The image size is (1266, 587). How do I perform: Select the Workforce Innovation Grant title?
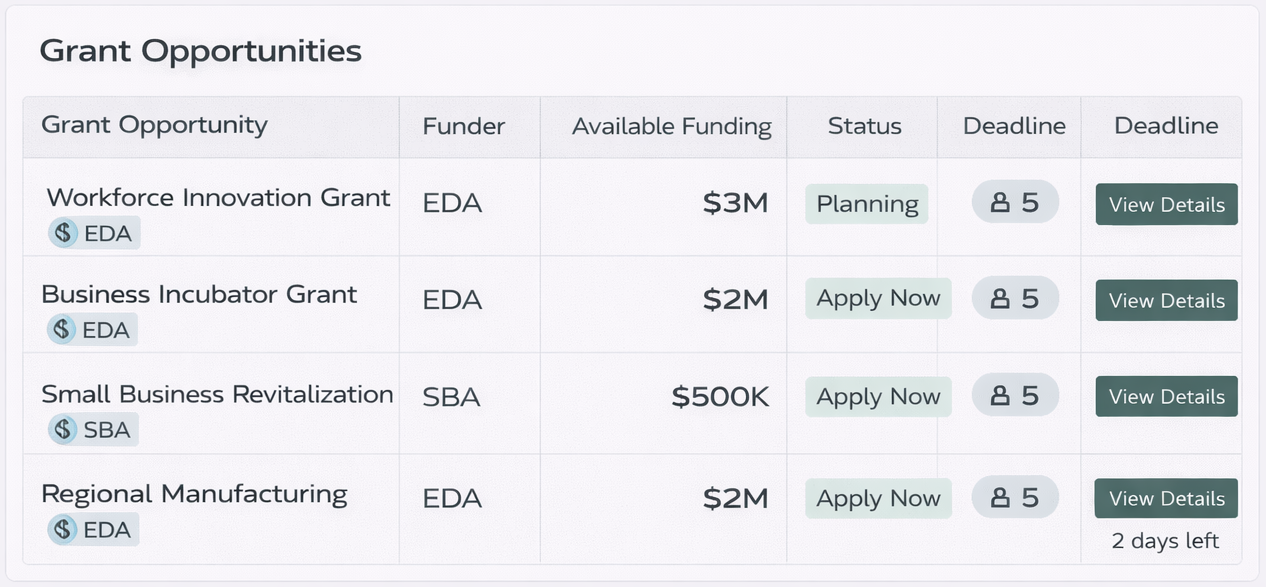pos(218,198)
